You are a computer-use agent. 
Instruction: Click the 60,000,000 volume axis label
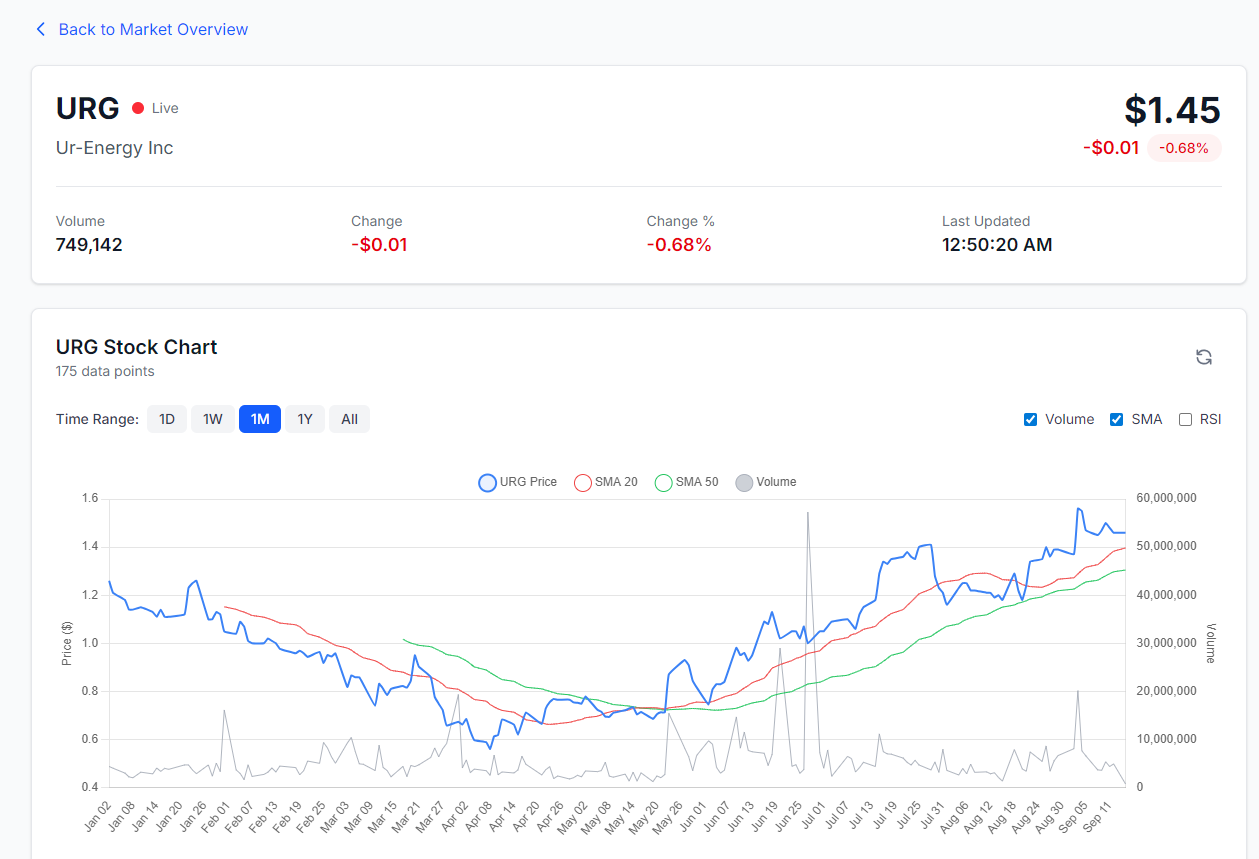point(1167,498)
